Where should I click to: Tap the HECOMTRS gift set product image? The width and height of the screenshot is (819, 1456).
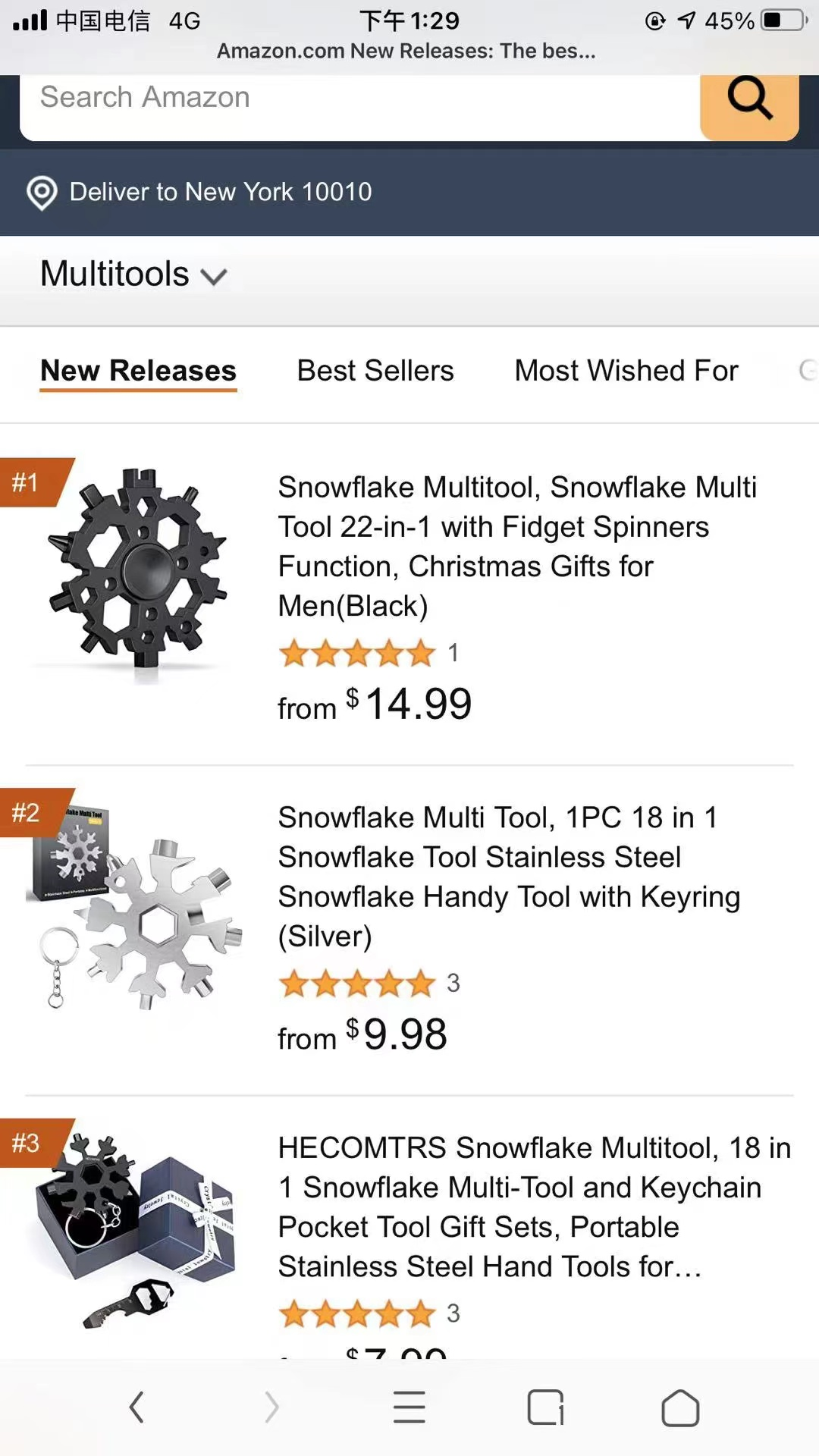[136, 1232]
